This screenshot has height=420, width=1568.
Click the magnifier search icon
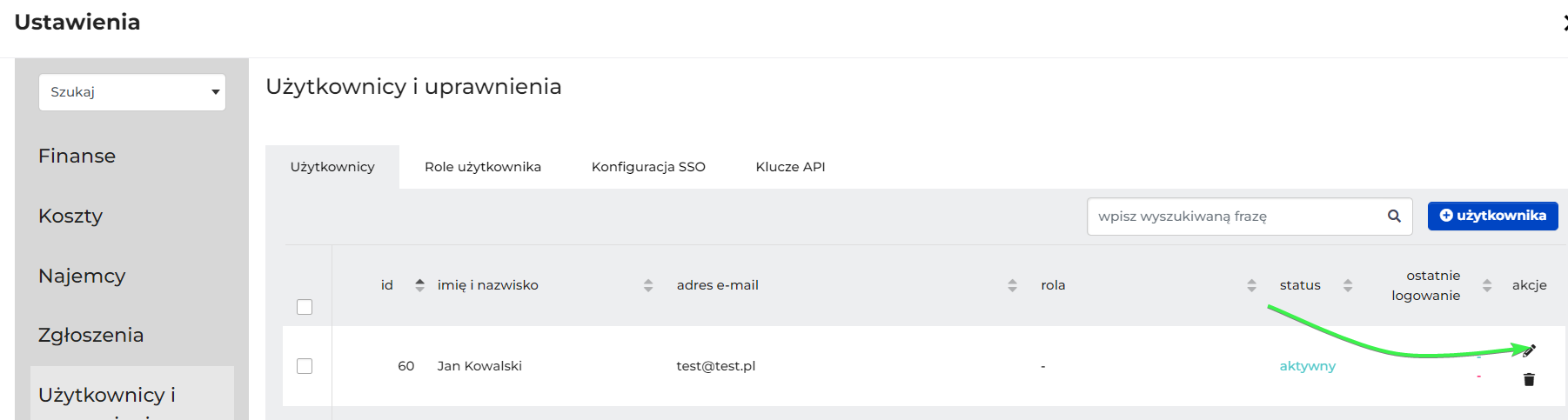coord(1394,216)
